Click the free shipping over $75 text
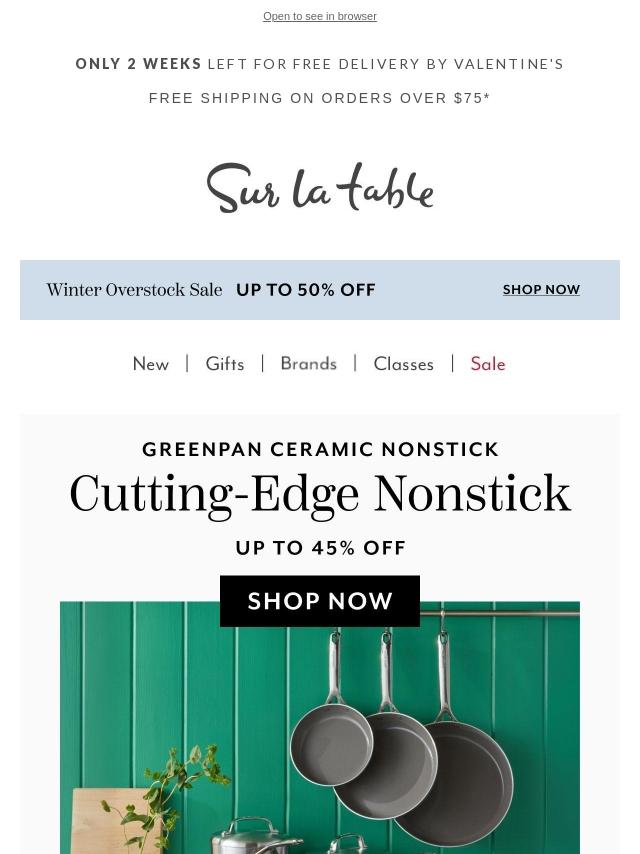Screen dimensions: 640x854 coord(320,98)
